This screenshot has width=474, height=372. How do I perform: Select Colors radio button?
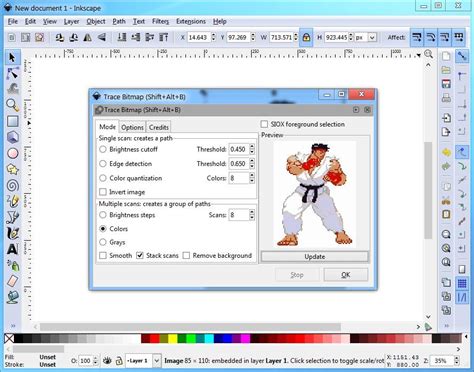coord(103,229)
